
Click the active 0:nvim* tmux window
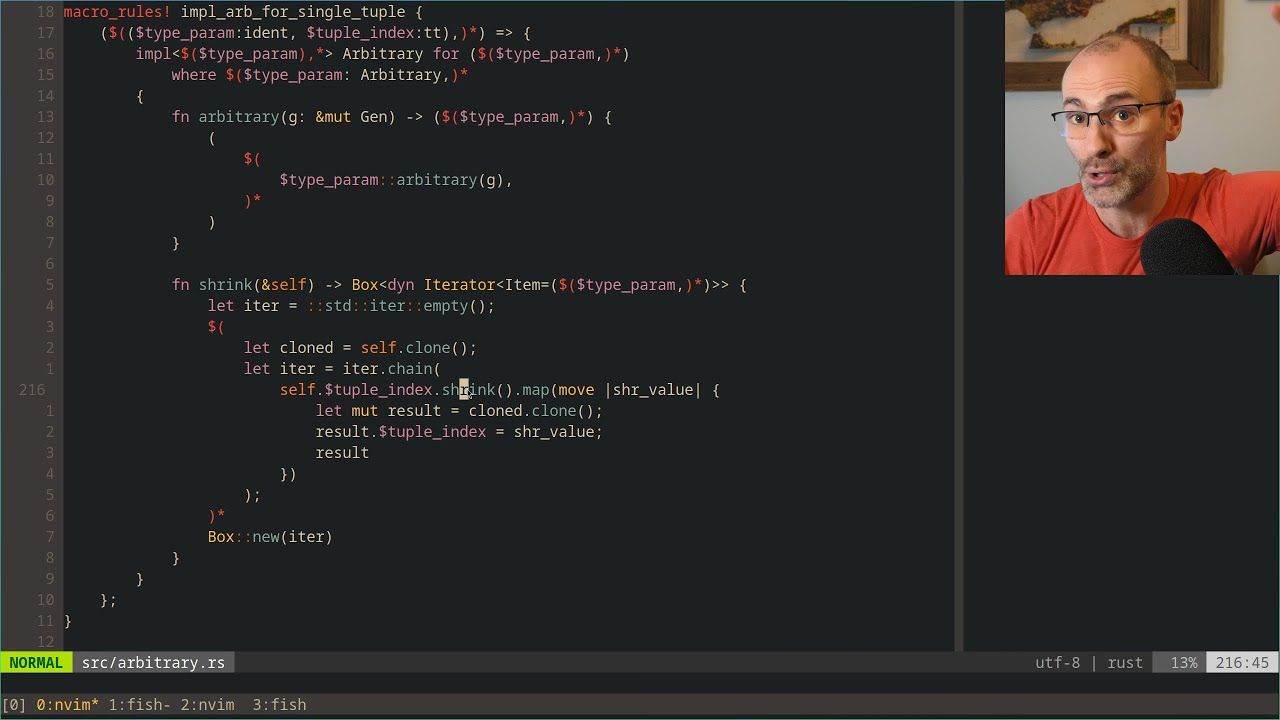click(67, 705)
